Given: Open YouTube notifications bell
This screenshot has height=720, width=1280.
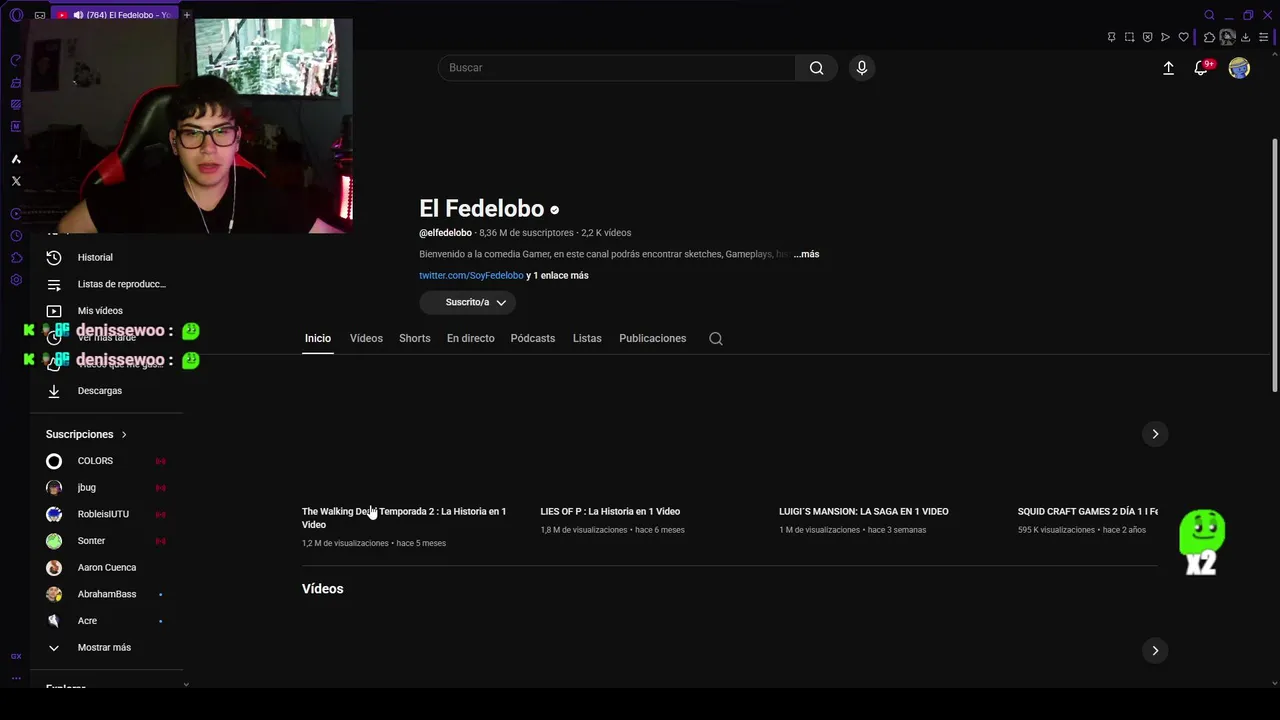Looking at the screenshot, I should click(x=1201, y=68).
